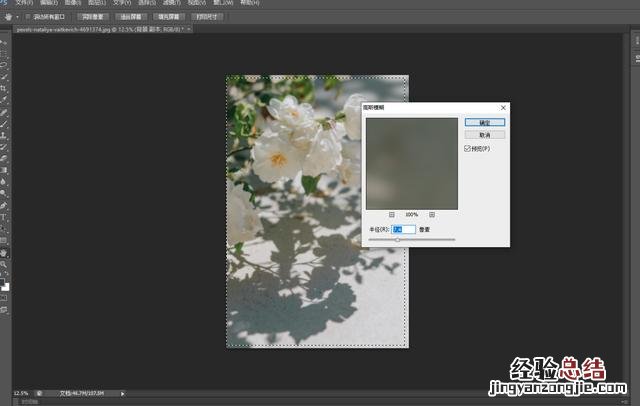Screen dimensions: 640x406
Task: Toggle Quick Mask mode icon
Action: tap(4, 298)
